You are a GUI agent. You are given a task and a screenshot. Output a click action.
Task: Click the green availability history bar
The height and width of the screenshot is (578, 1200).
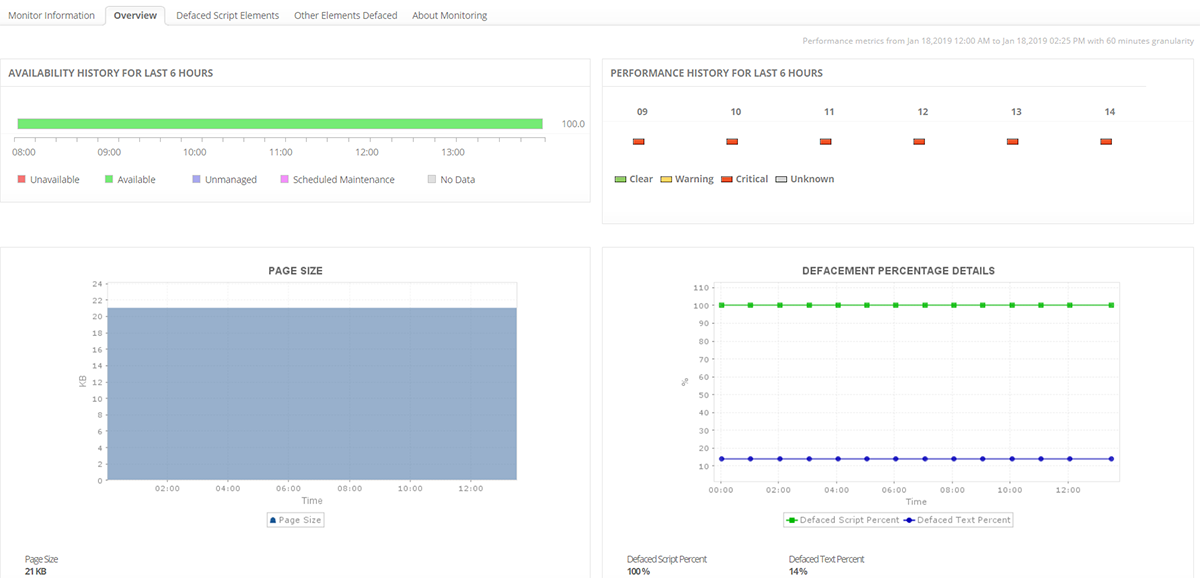pyautogui.click(x=280, y=123)
